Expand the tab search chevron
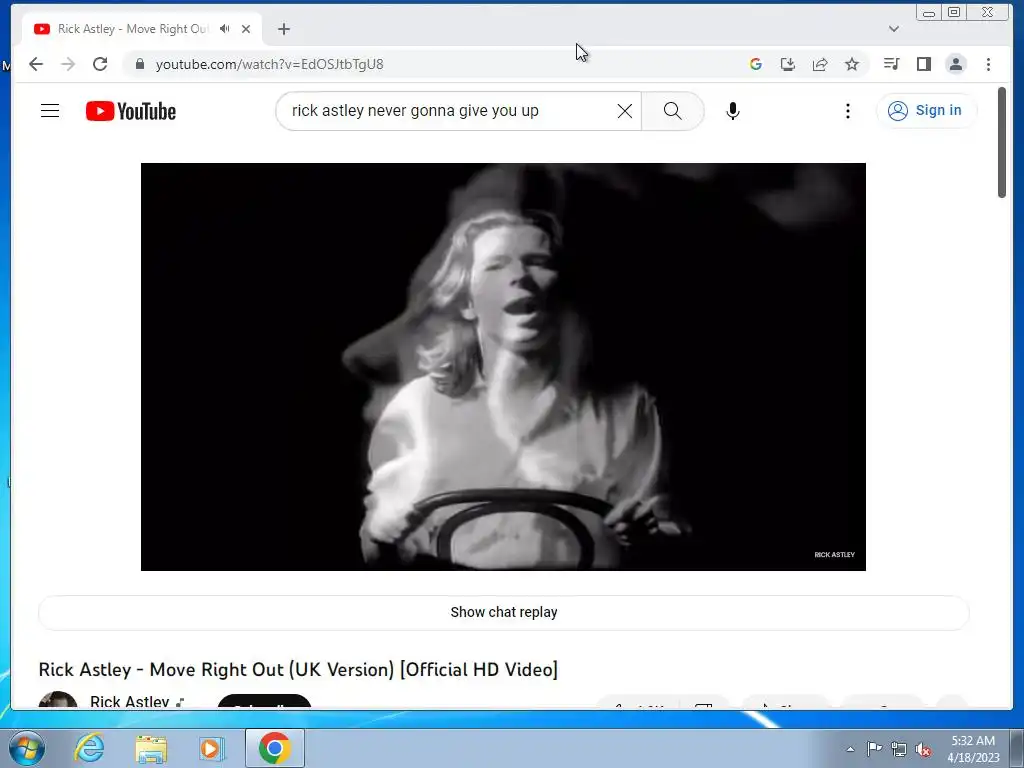Image resolution: width=1024 pixels, height=768 pixels. pos(894,29)
